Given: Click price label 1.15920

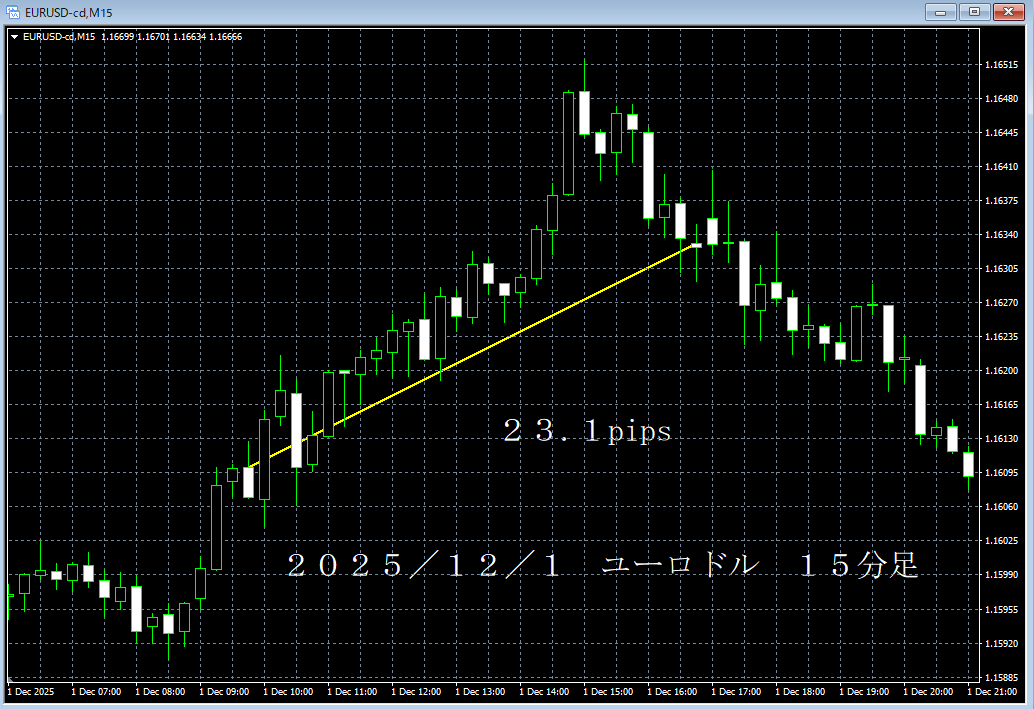Looking at the screenshot, I should [x=1001, y=643].
